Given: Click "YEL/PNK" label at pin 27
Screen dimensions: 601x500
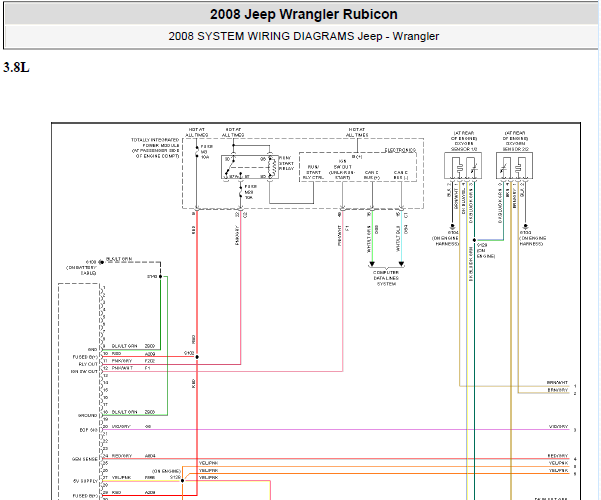Looking at the screenshot, I should 122,478.
